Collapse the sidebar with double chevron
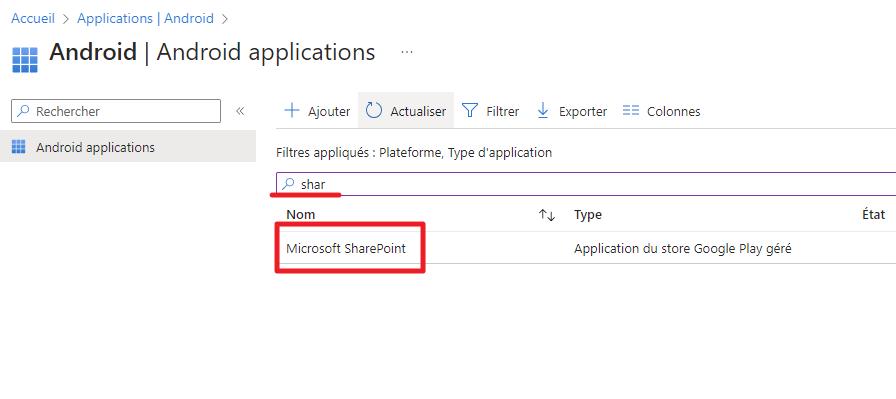 [240, 111]
